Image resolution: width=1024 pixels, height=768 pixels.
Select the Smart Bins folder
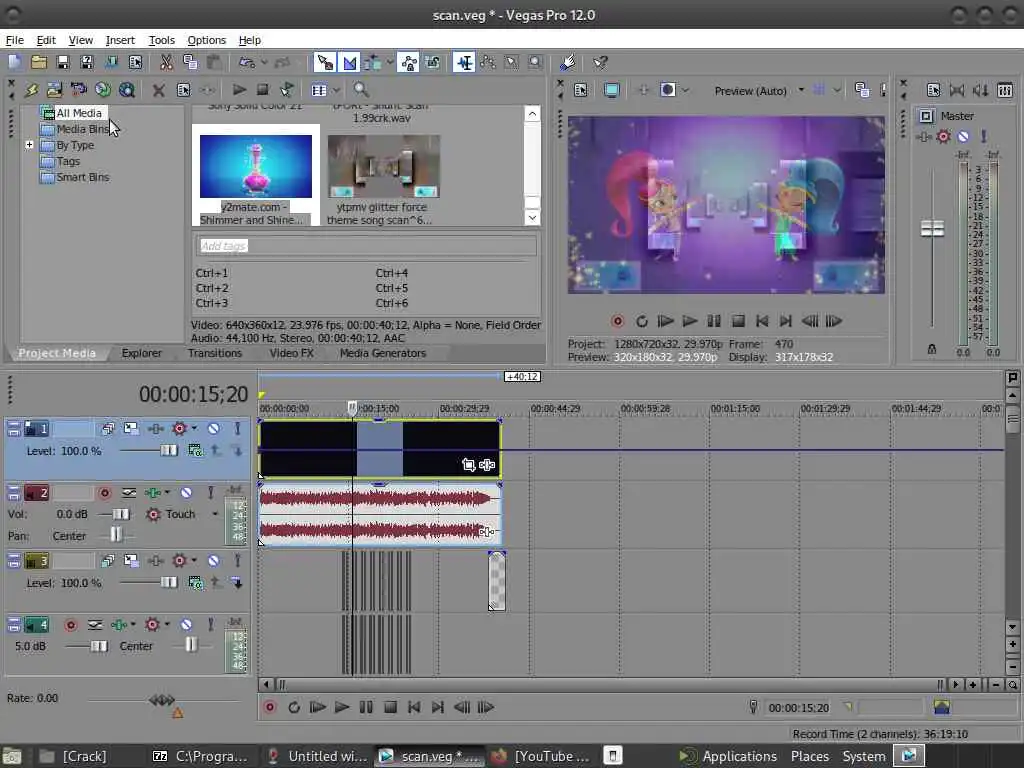[82, 177]
